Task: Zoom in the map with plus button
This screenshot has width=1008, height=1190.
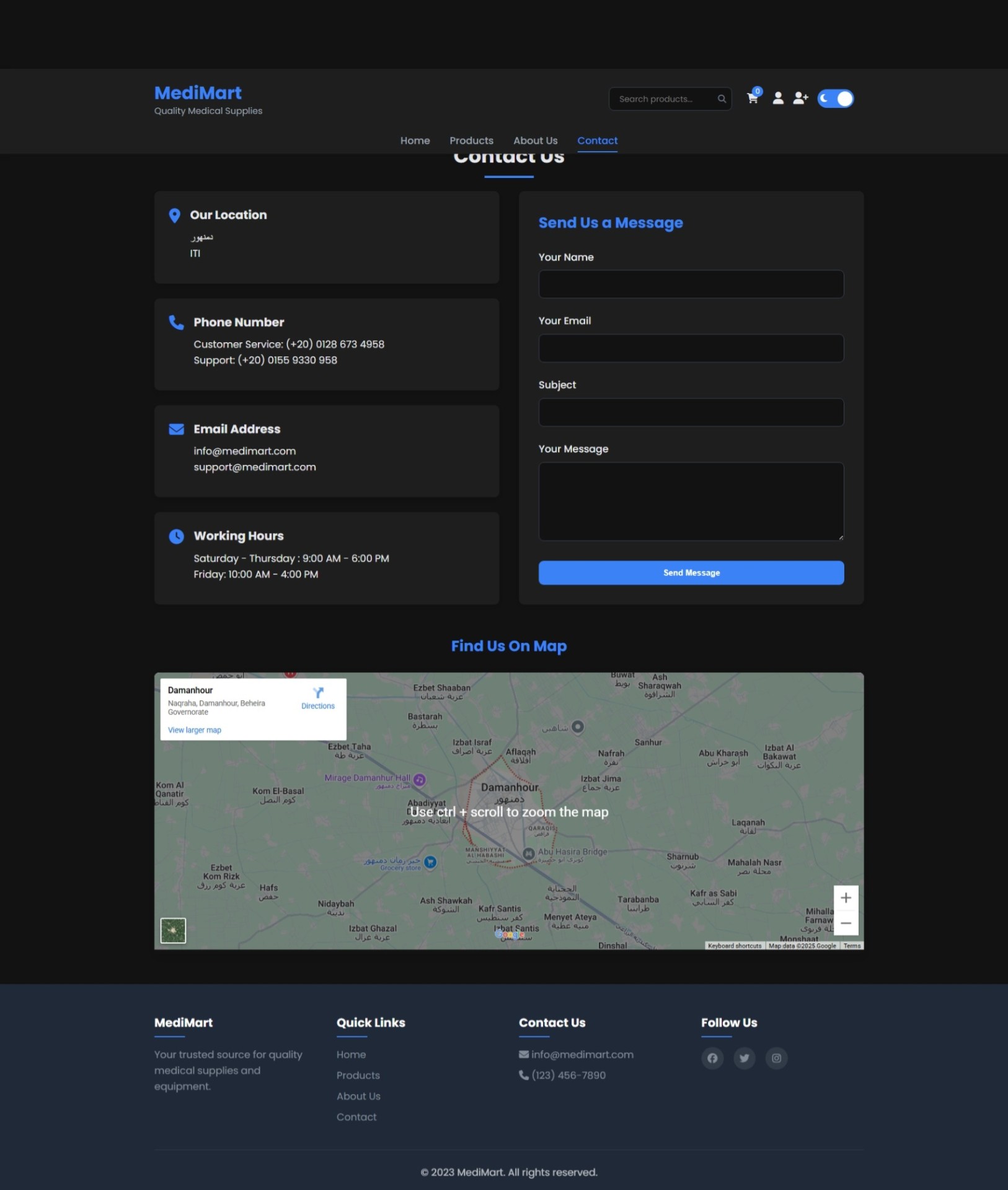Action: pyautogui.click(x=846, y=897)
